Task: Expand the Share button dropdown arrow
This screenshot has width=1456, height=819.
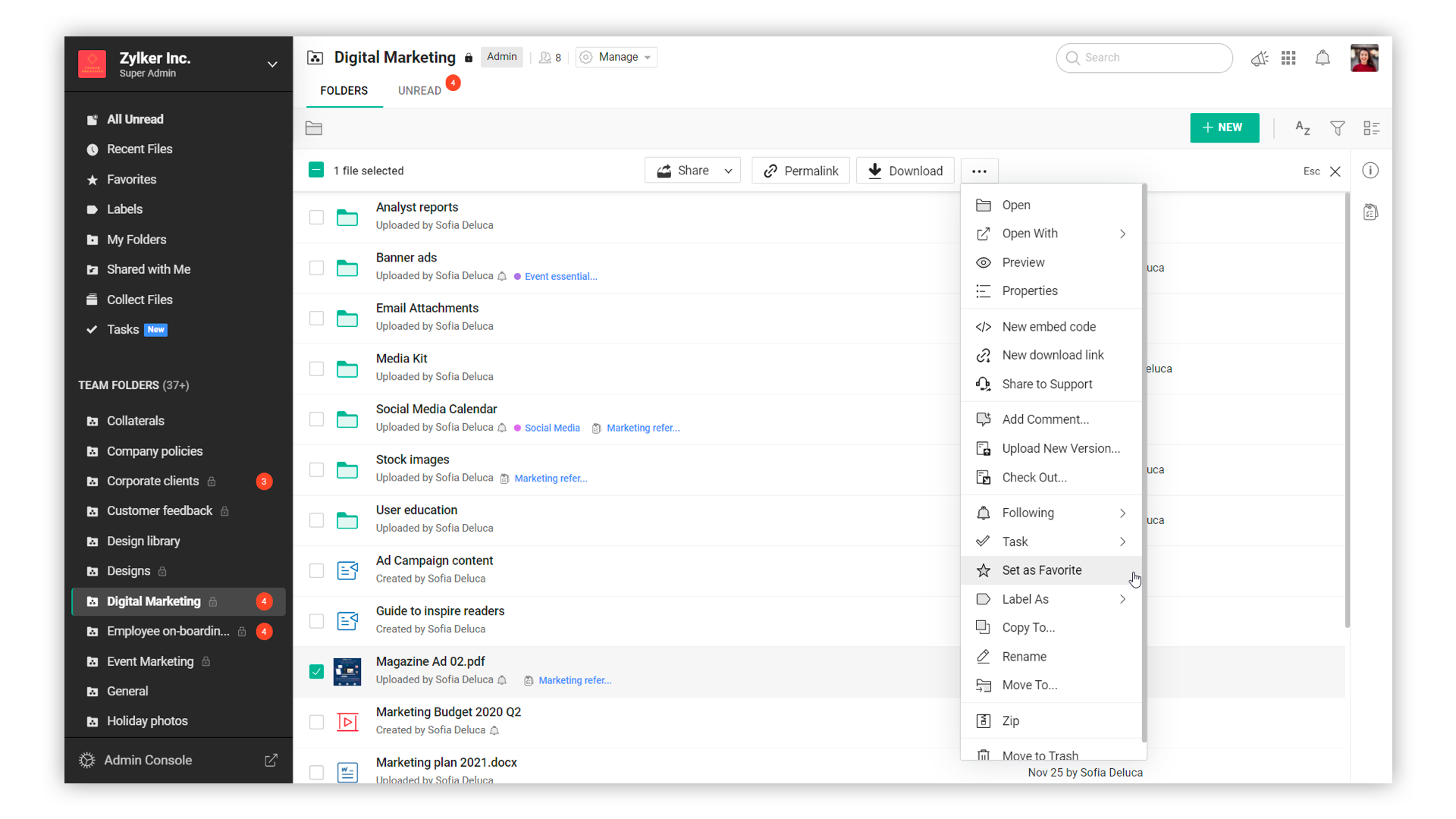Action: 728,171
